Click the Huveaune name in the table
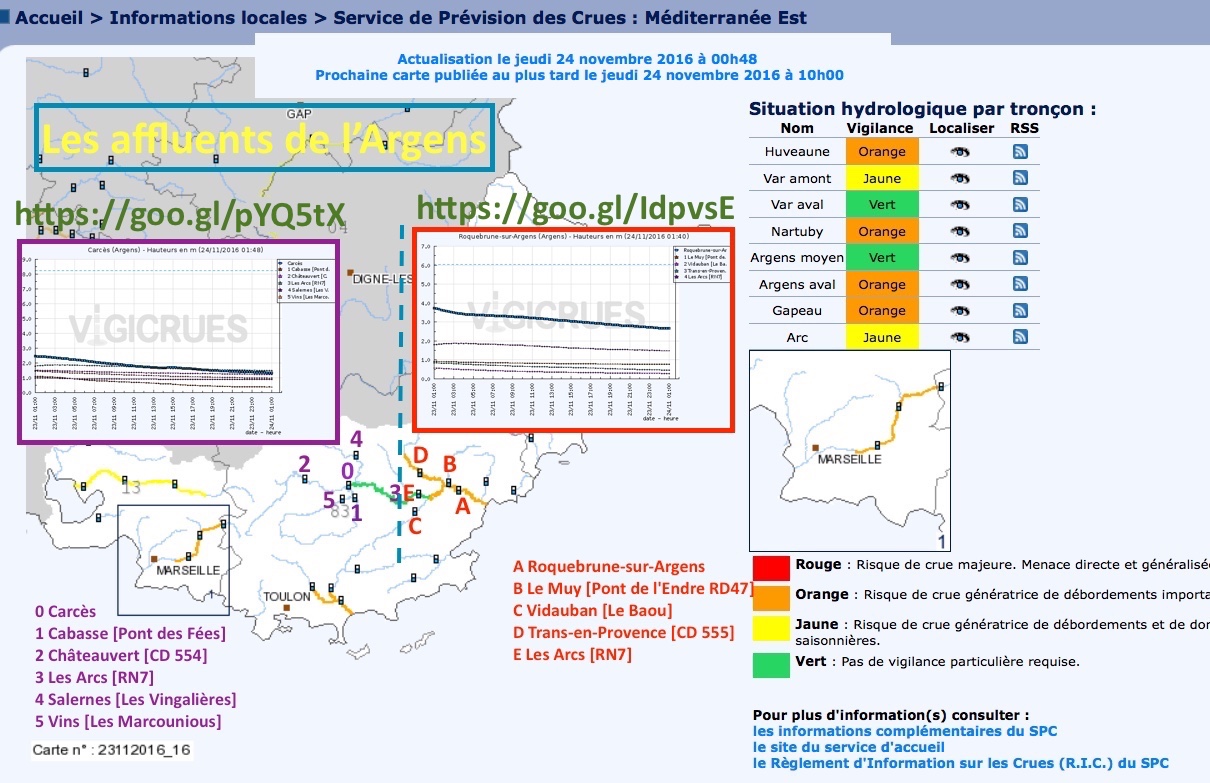 point(797,152)
